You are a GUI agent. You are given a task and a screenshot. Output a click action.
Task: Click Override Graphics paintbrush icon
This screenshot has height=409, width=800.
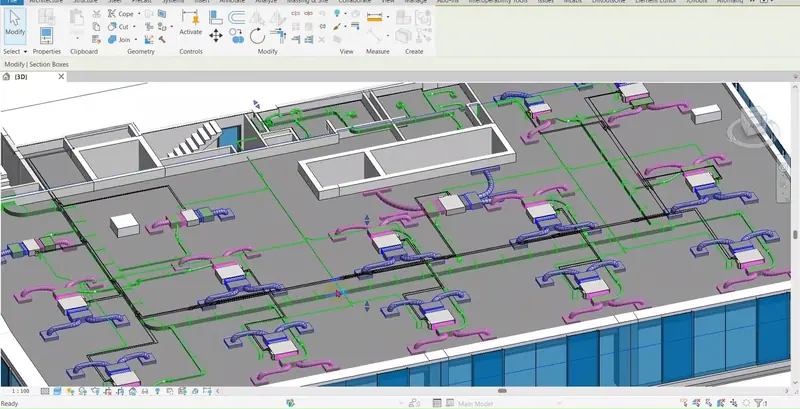tap(337, 27)
